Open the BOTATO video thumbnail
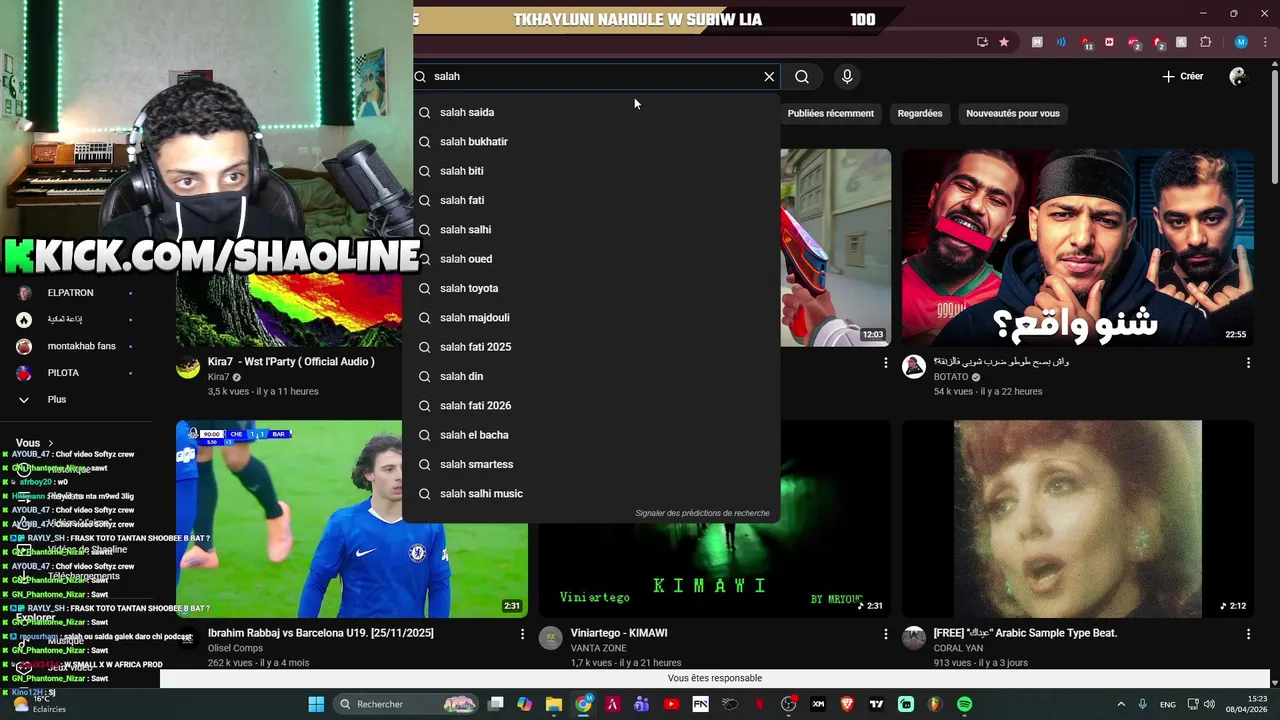 pyautogui.click(x=1078, y=248)
